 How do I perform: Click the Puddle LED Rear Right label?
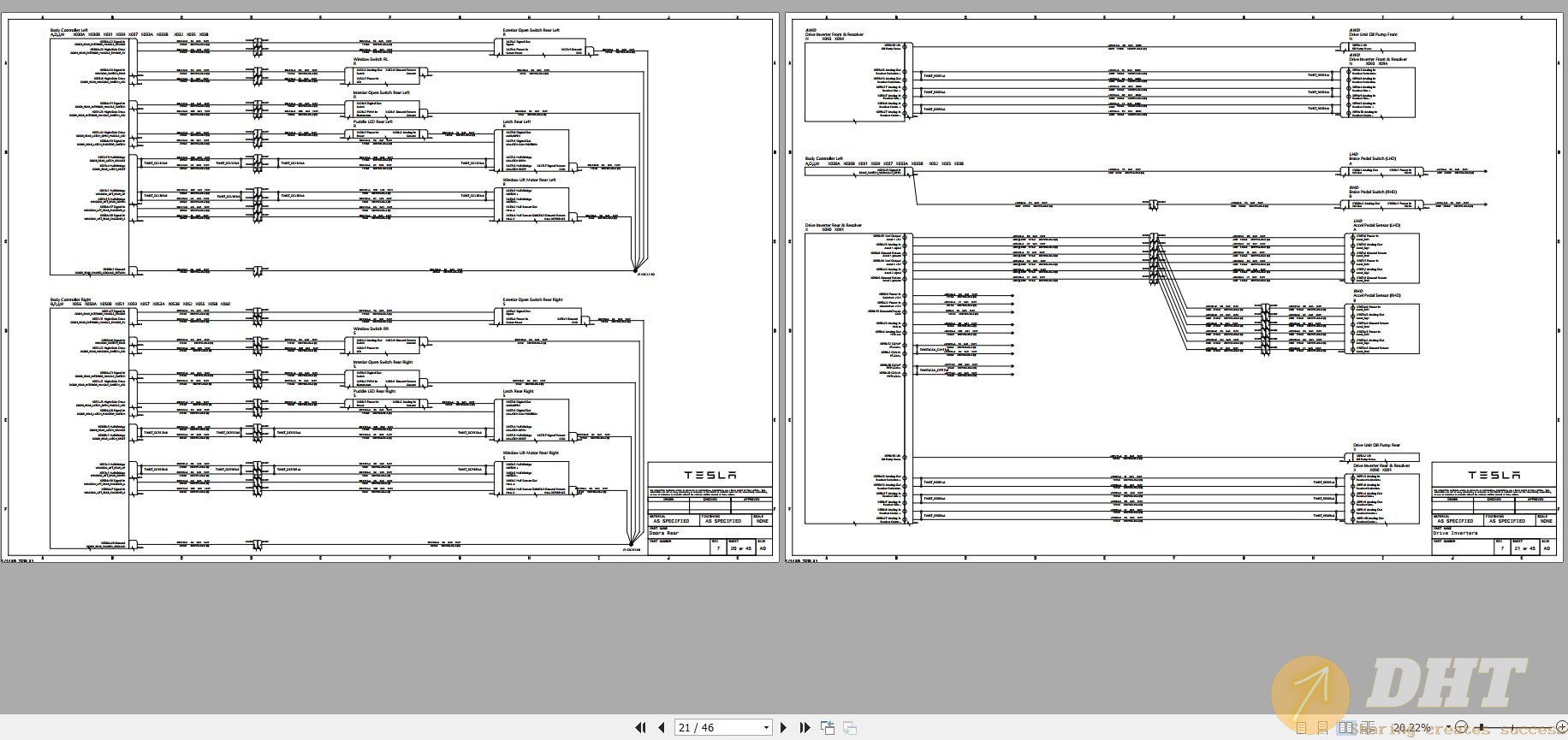pyautogui.click(x=374, y=391)
